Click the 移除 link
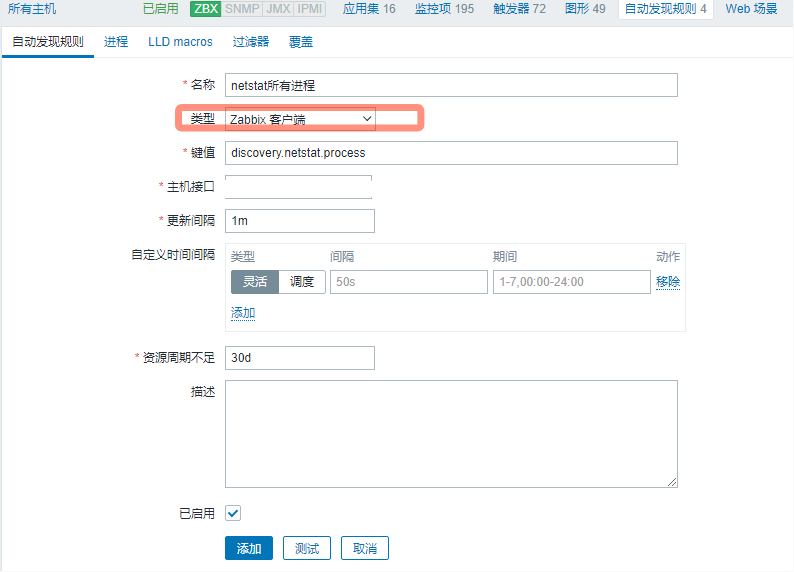 (668, 281)
